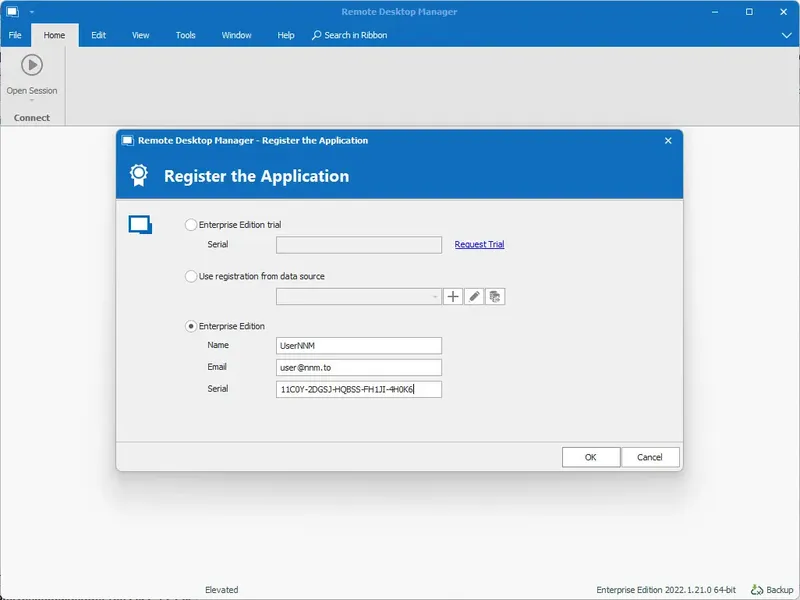This screenshot has width=800, height=600.
Task: Switch to the Tools ribbon tab
Action: 184,34
